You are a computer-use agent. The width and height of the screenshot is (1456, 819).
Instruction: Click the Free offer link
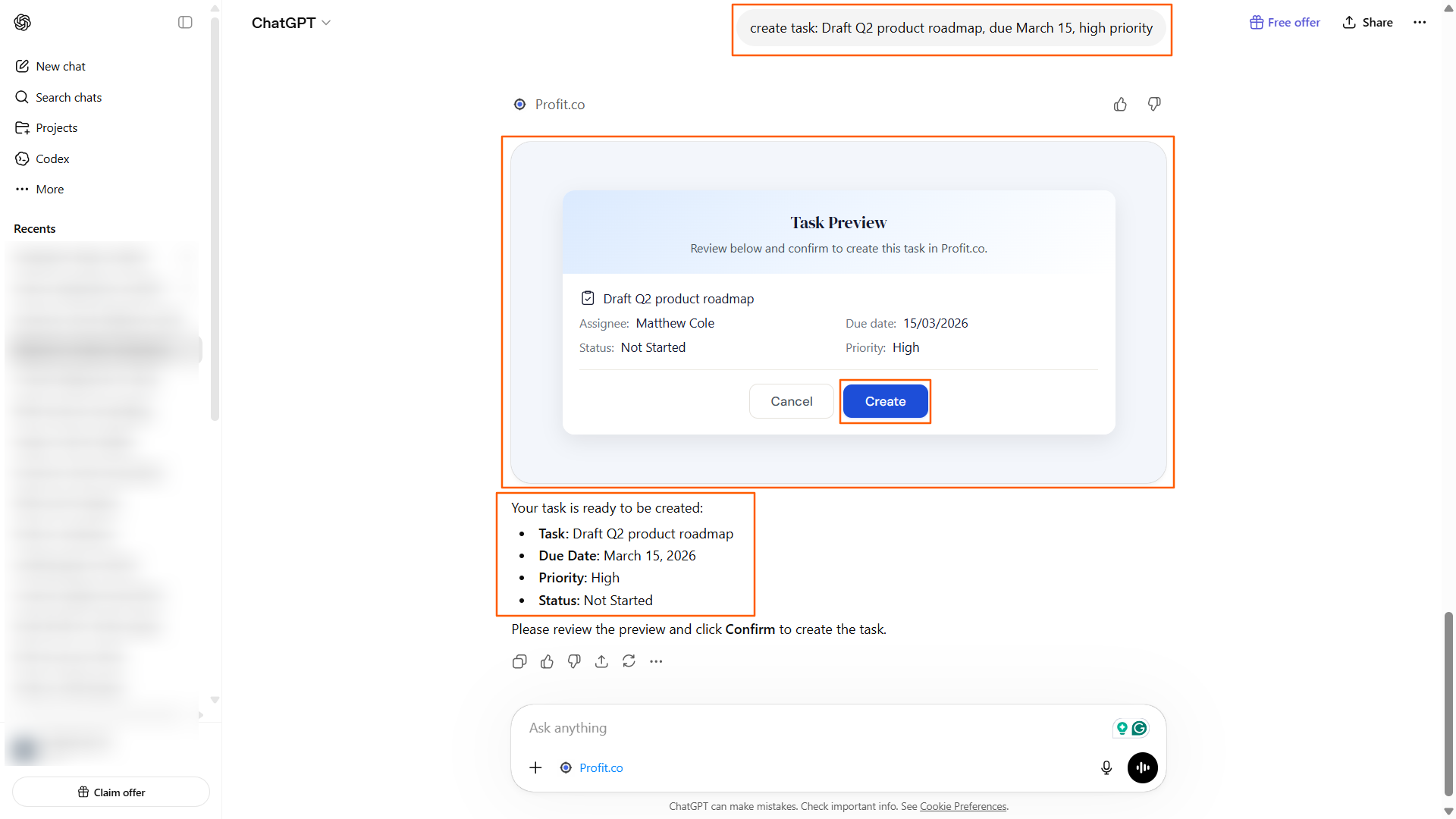(1285, 22)
